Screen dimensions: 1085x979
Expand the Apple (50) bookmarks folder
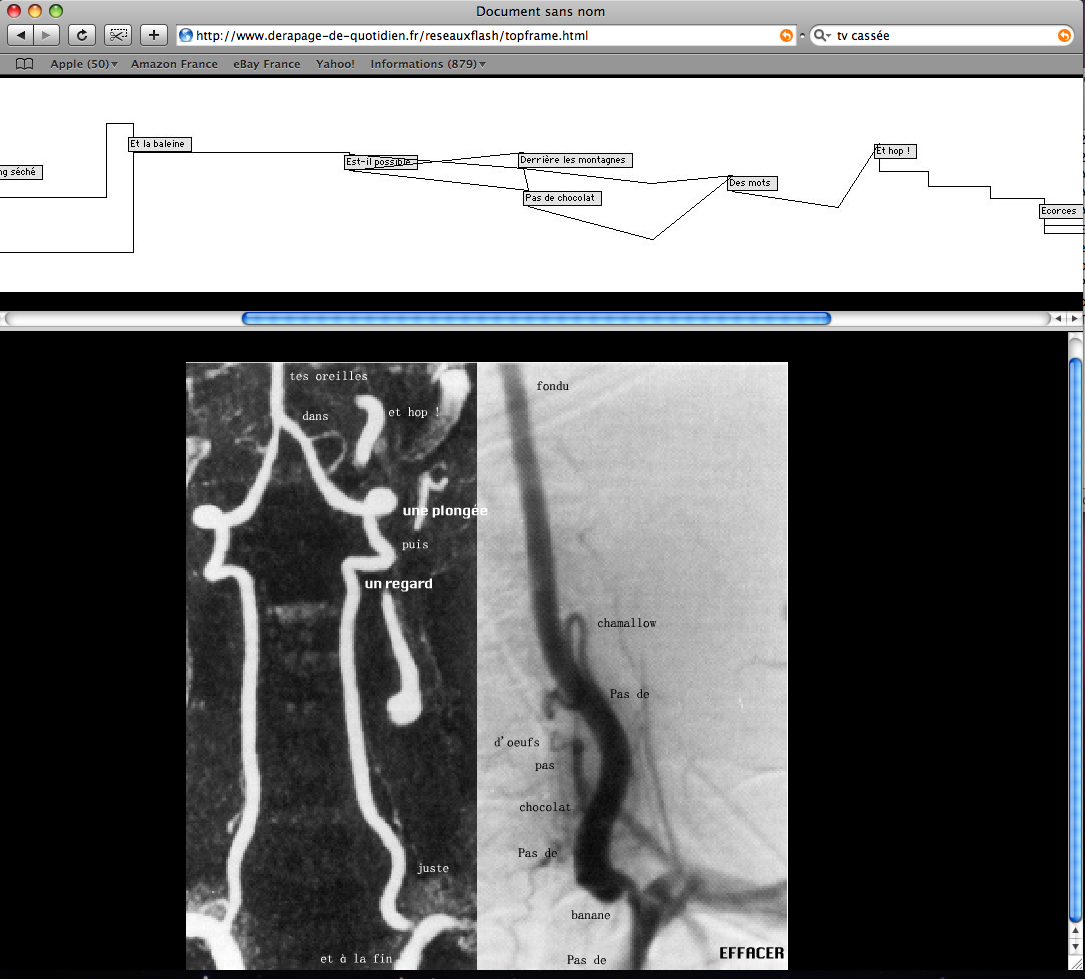point(84,64)
